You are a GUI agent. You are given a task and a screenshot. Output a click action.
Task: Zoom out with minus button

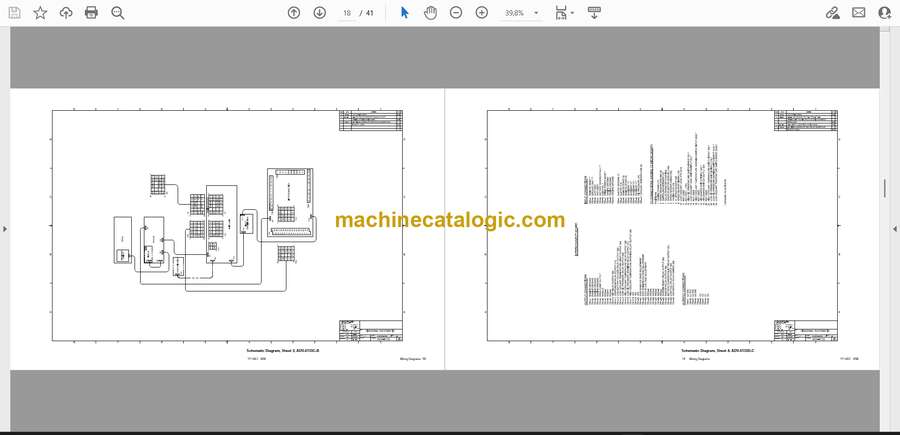[x=456, y=13]
